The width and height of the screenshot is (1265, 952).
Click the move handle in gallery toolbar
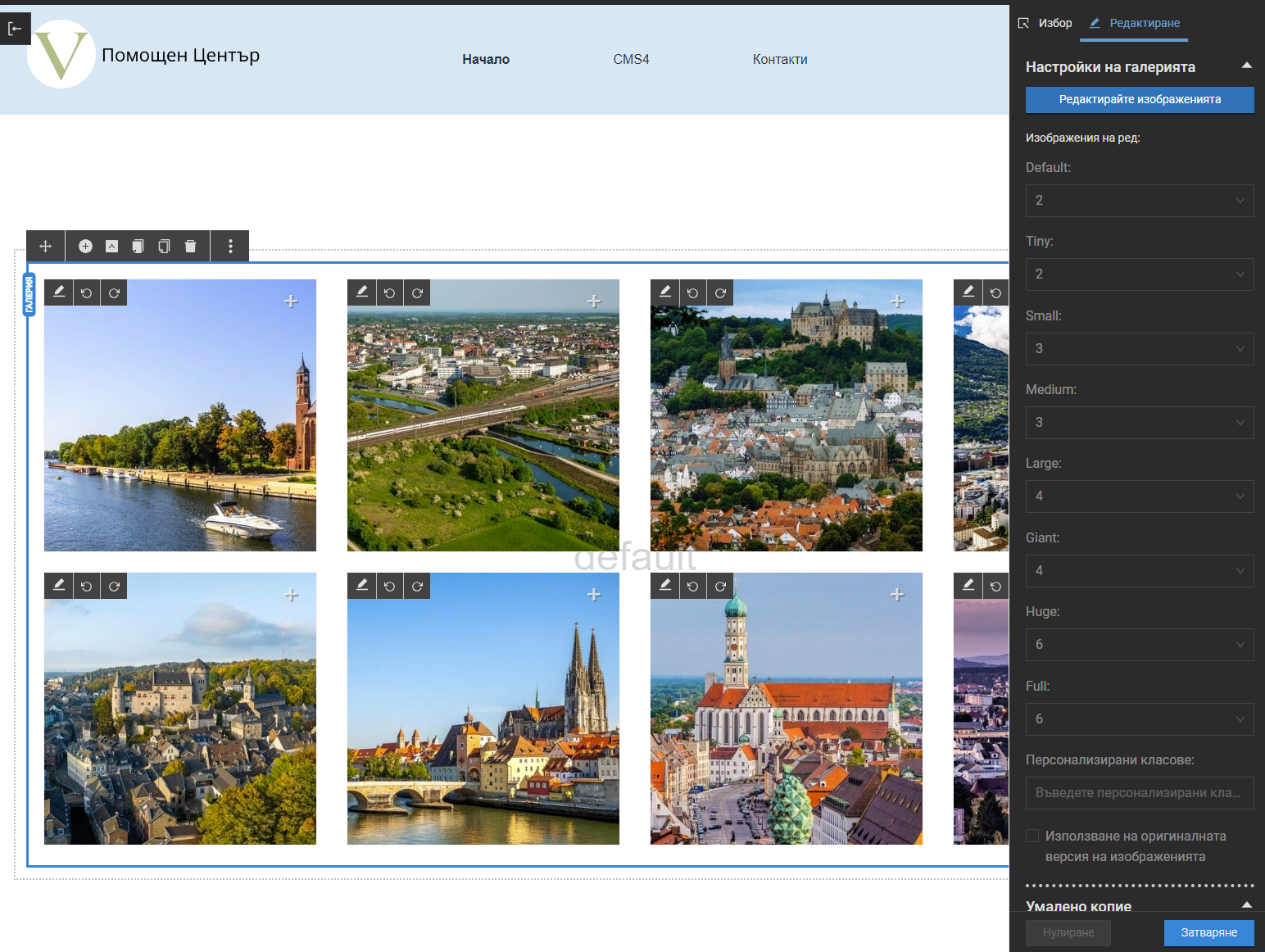click(x=46, y=247)
